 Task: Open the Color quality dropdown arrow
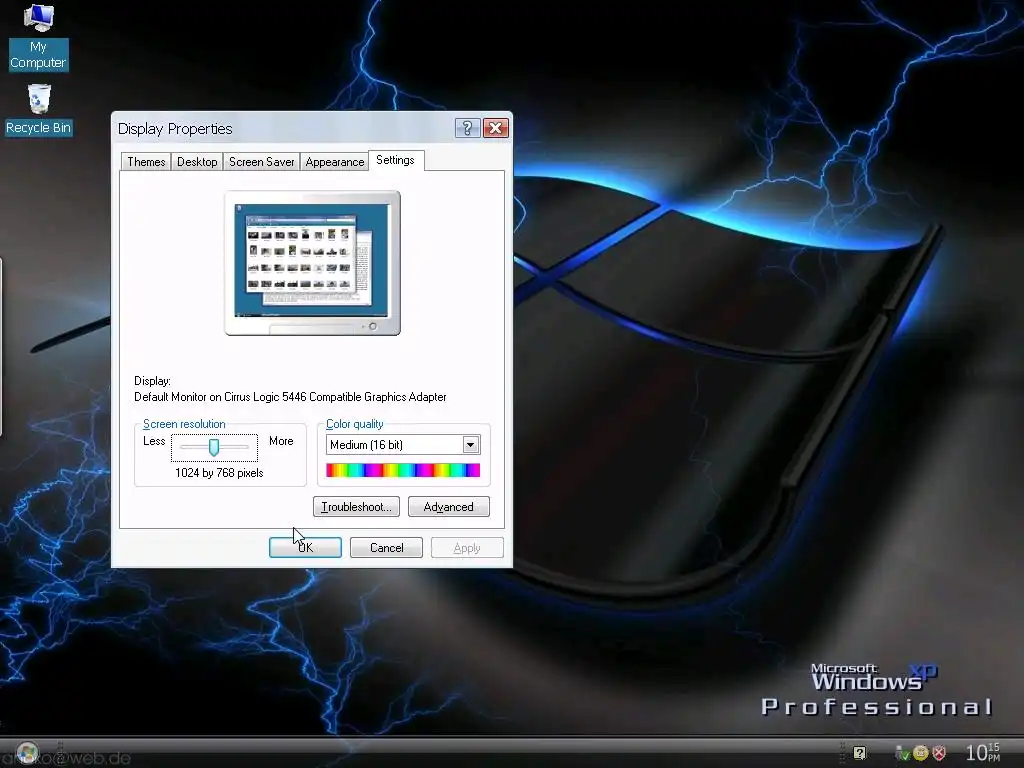tap(470, 445)
